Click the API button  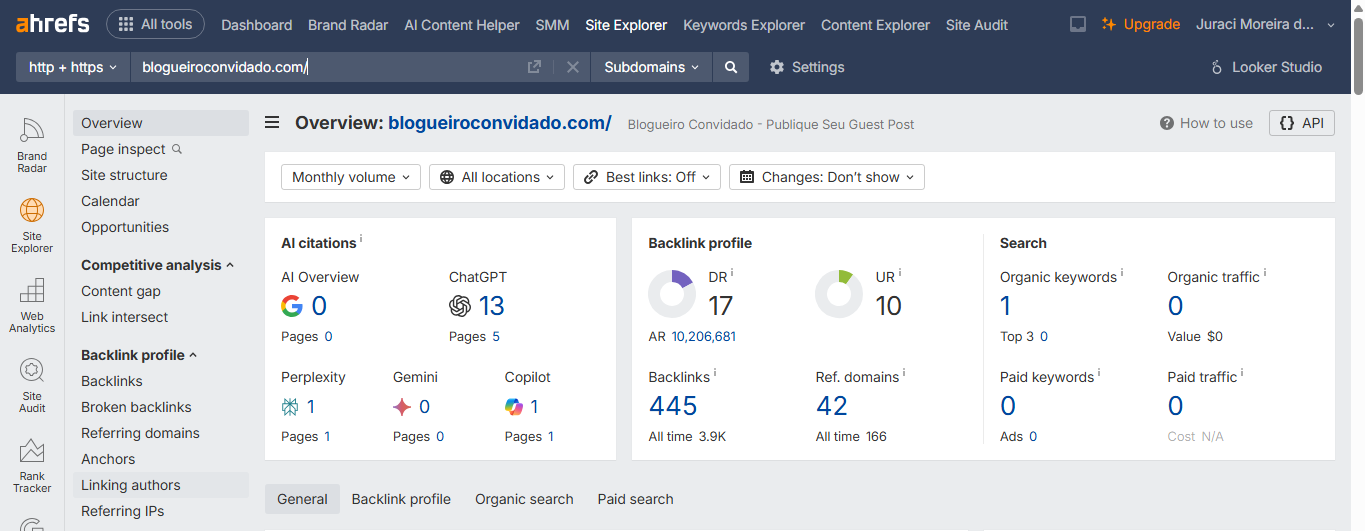point(1301,123)
